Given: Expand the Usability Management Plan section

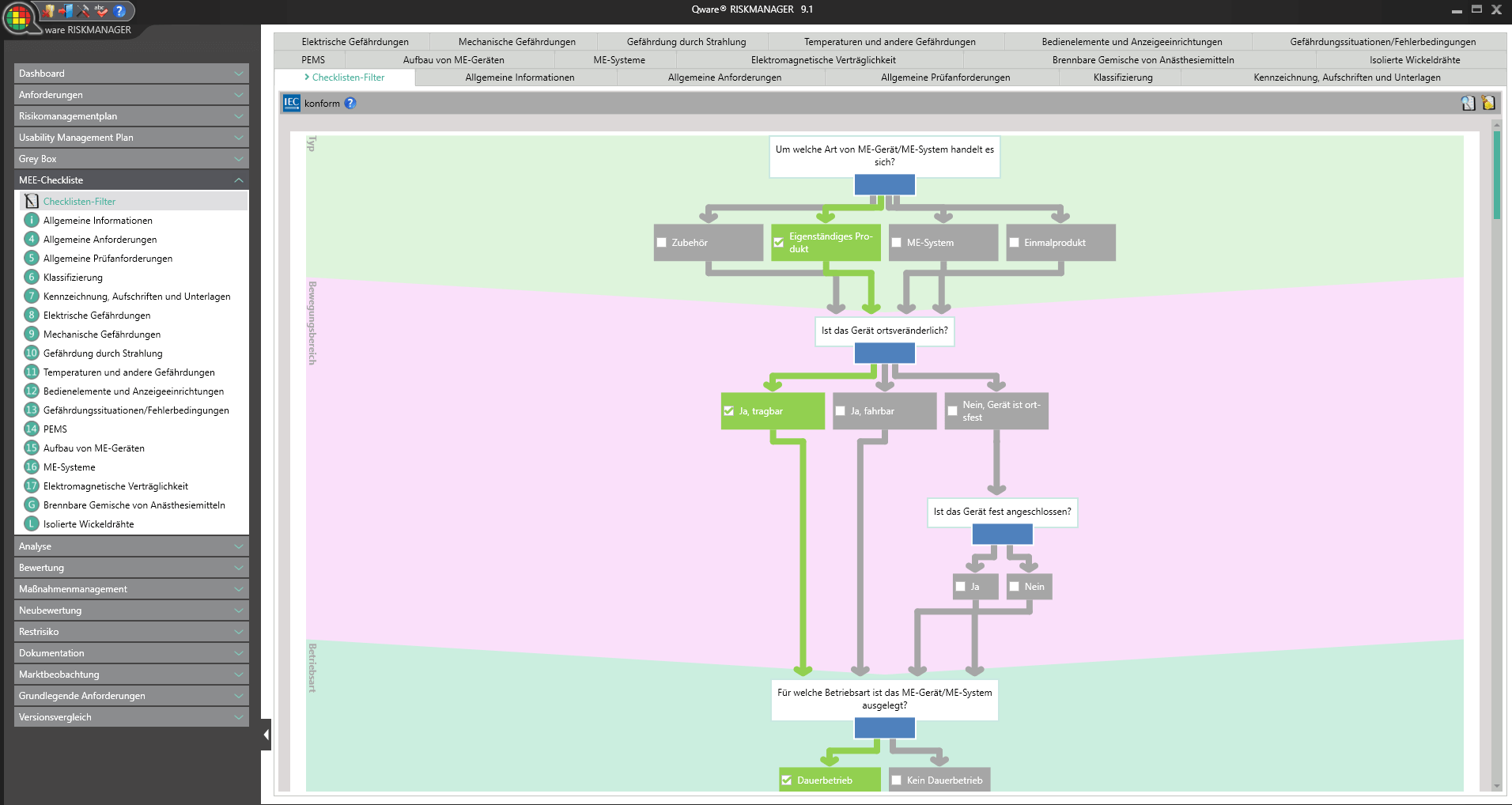Looking at the screenshot, I should [131, 137].
